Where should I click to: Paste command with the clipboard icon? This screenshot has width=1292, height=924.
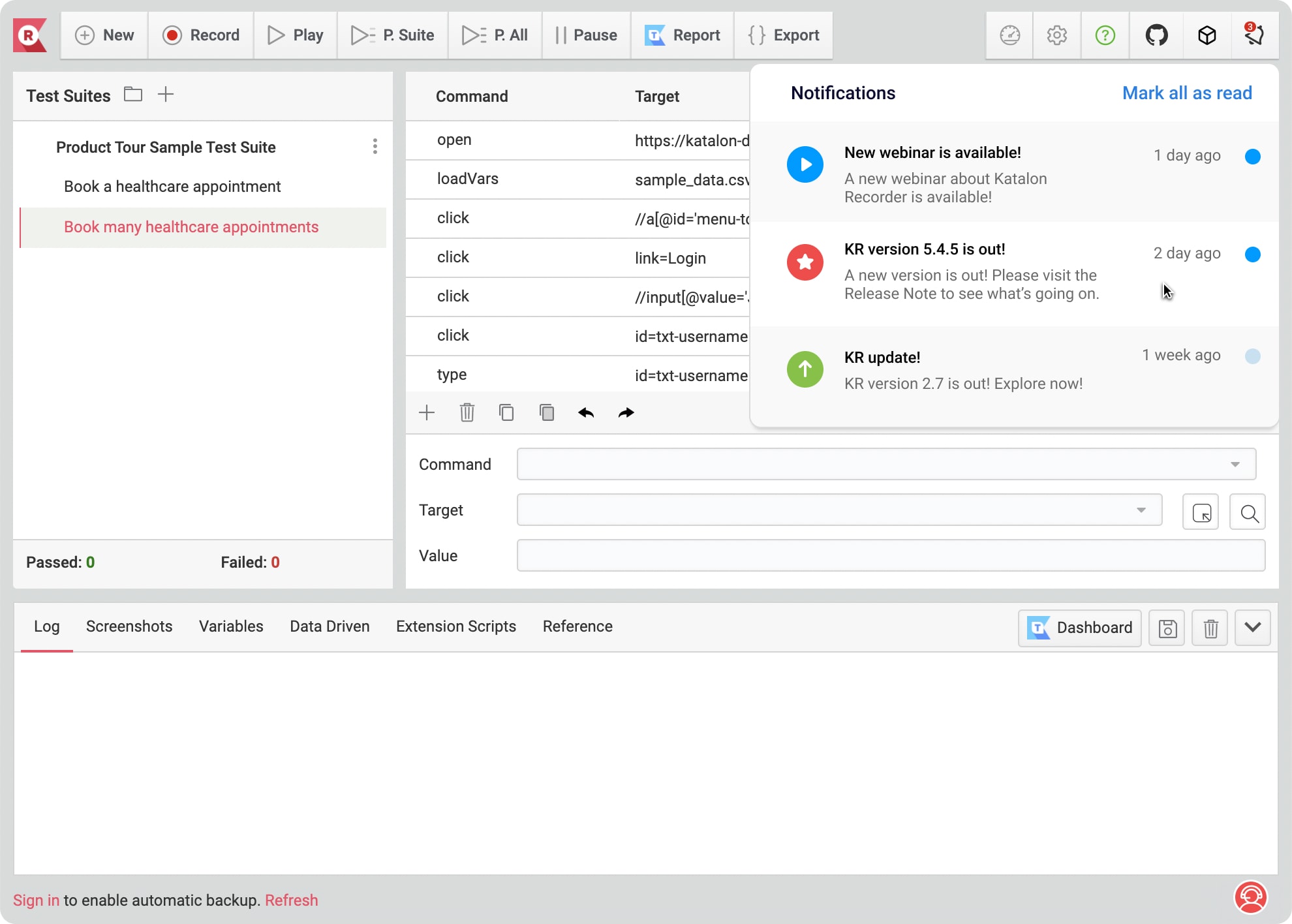click(547, 412)
